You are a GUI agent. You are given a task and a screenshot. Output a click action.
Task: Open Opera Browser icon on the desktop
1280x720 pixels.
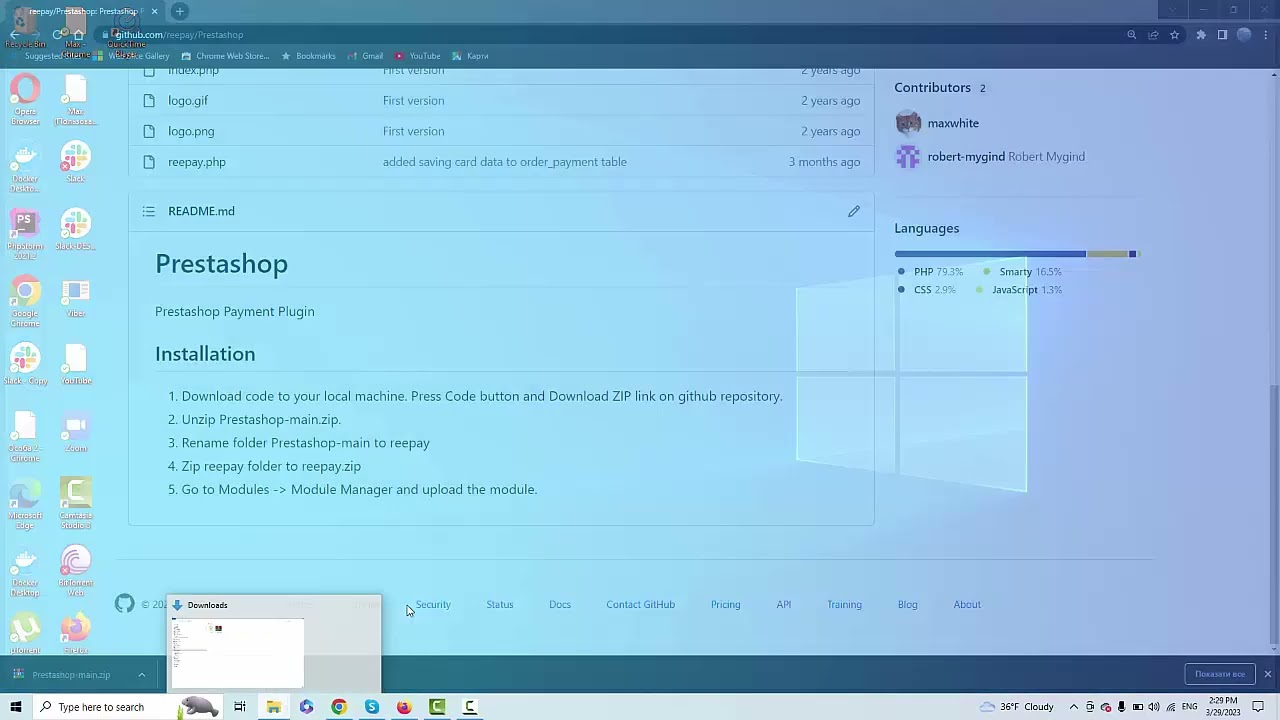point(25,100)
